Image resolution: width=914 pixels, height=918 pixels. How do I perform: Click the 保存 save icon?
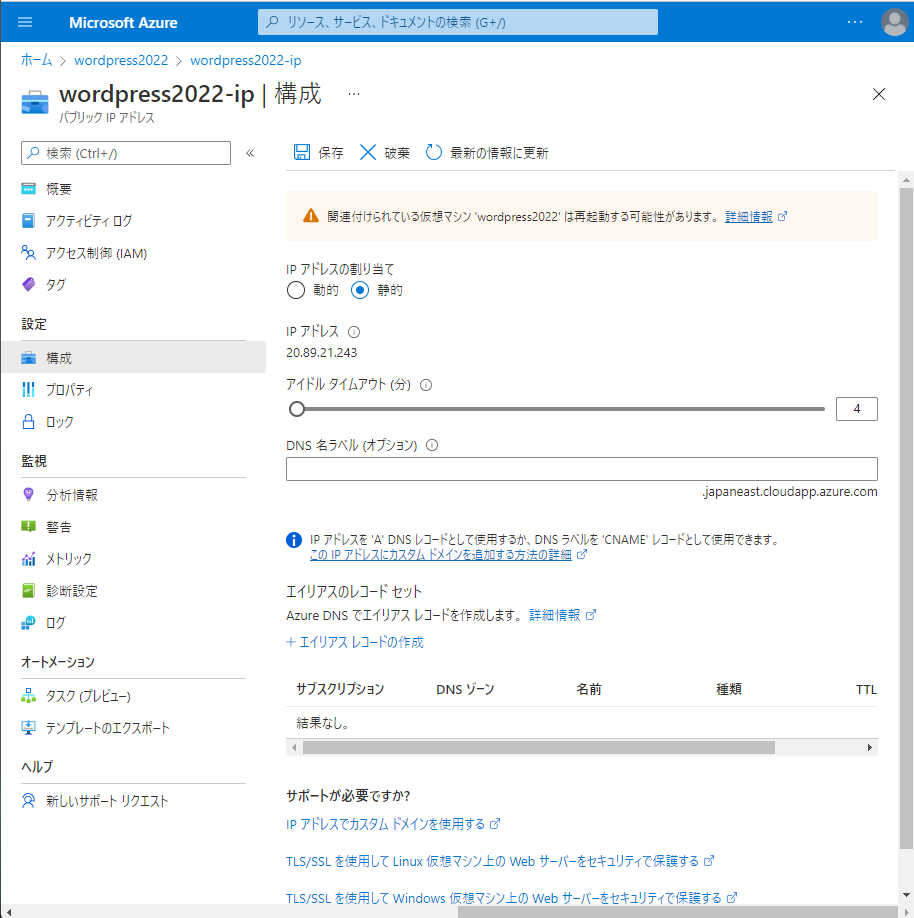tap(302, 153)
